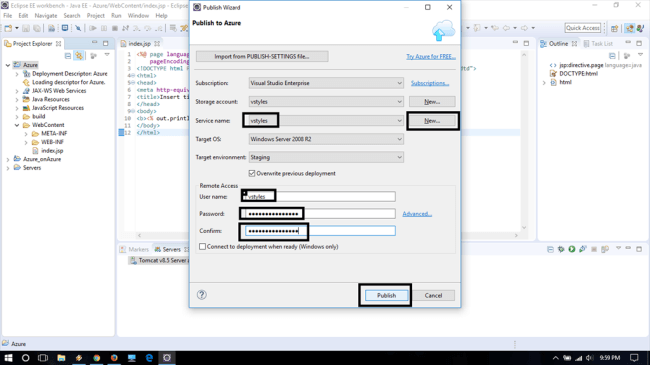
Task: Click New button beside Service name
Action: (432, 121)
